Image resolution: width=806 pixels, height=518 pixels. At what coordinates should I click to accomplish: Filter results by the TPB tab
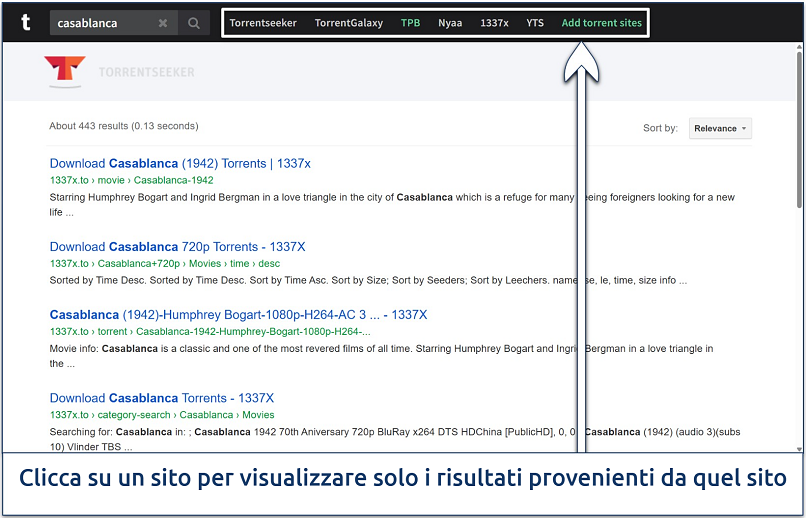[410, 23]
